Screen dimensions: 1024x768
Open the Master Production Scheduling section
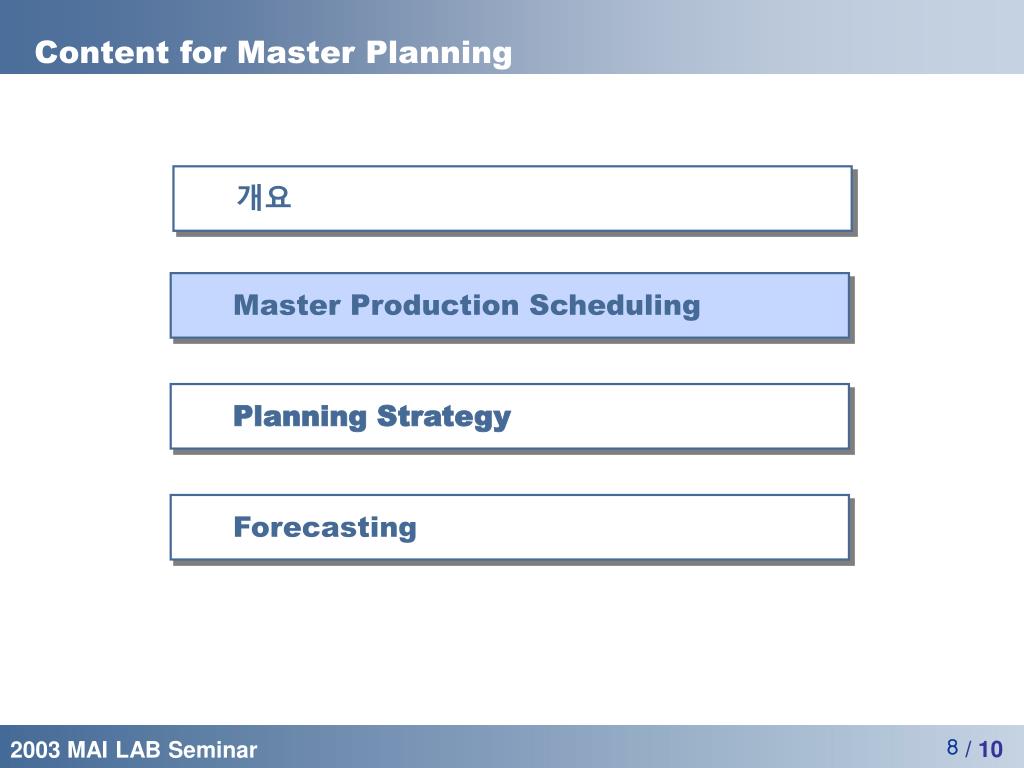click(x=509, y=306)
